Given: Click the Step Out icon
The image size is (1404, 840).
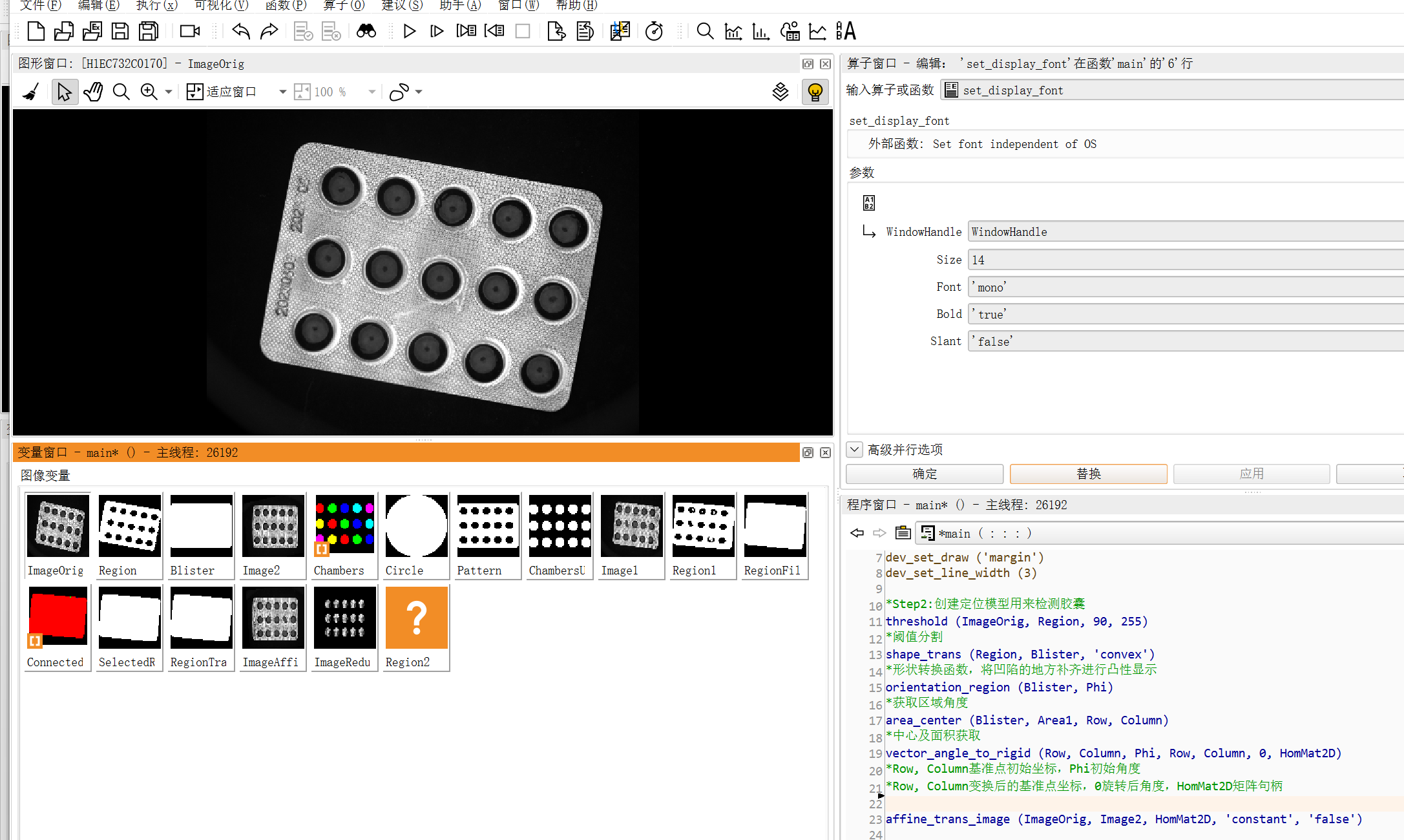Looking at the screenshot, I should pos(494,31).
